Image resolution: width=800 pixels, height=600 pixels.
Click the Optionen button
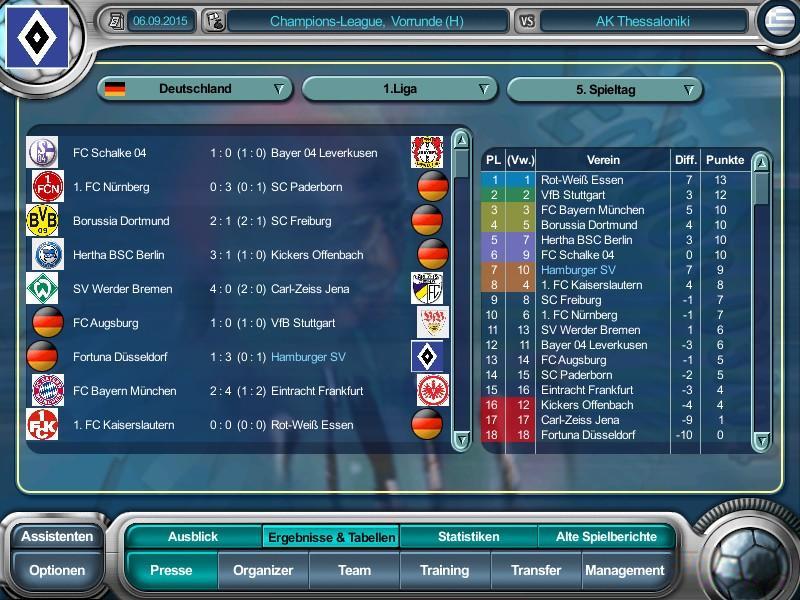coord(57,570)
